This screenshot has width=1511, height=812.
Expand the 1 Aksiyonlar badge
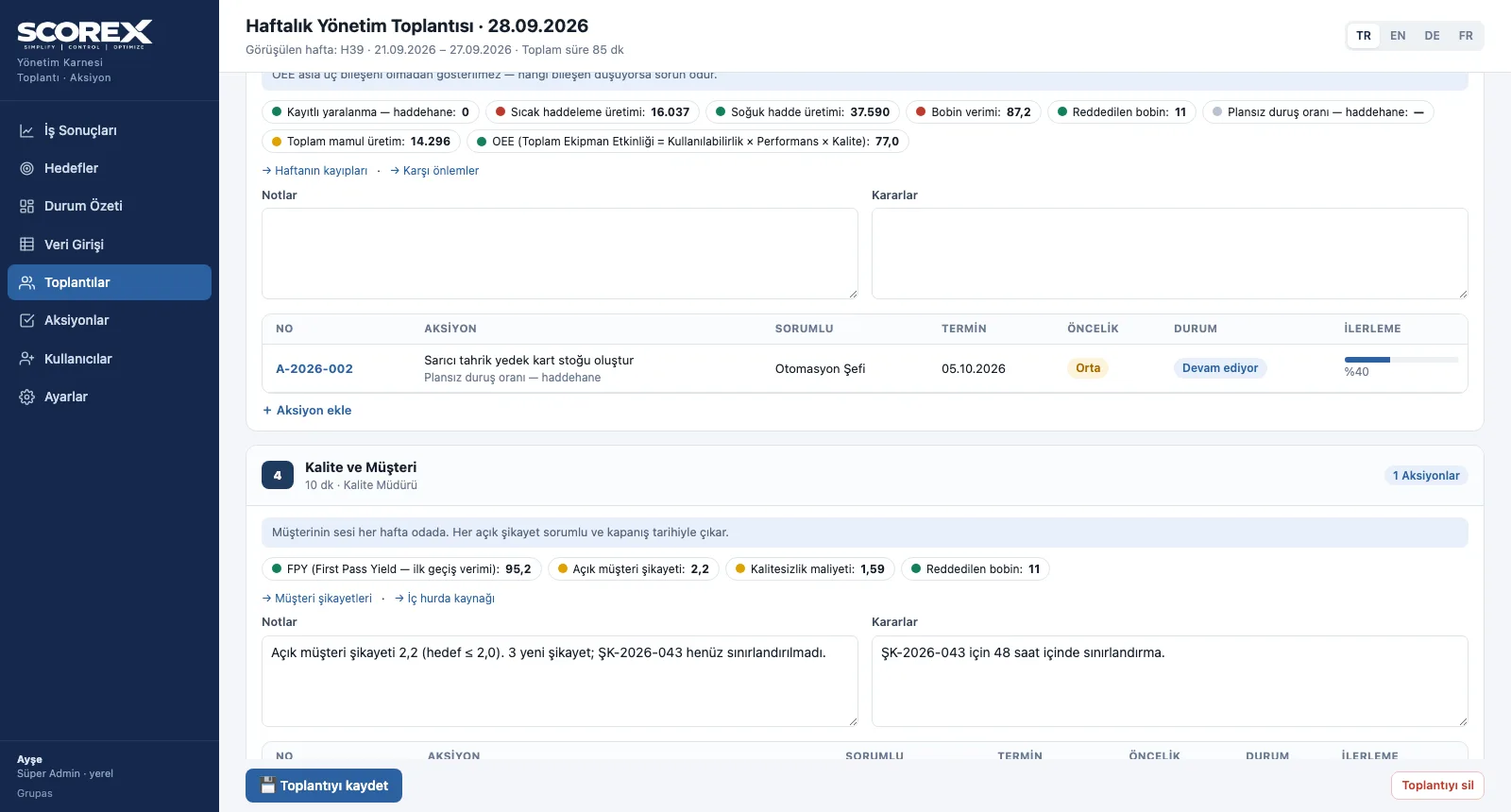pyautogui.click(x=1426, y=476)
